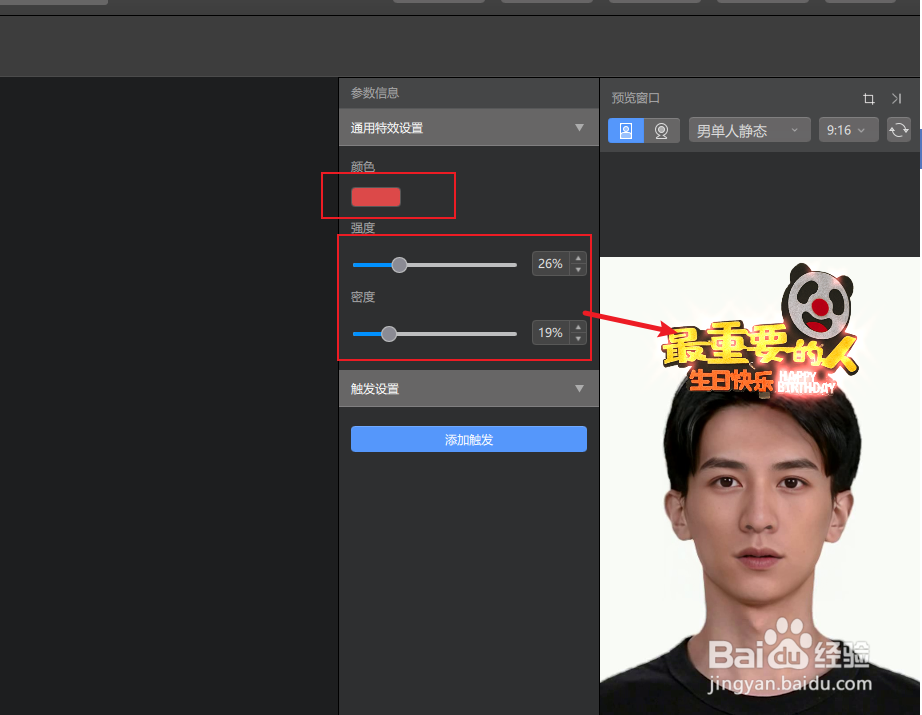The width and height of the screenshot is (922, 715).
Task: Decrease the 强度 value with down arrow
Action: point(578,270)
